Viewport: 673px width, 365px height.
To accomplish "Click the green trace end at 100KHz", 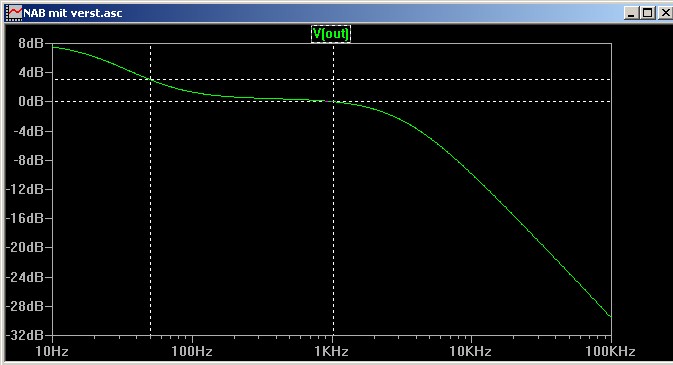I will click(610, 316).
